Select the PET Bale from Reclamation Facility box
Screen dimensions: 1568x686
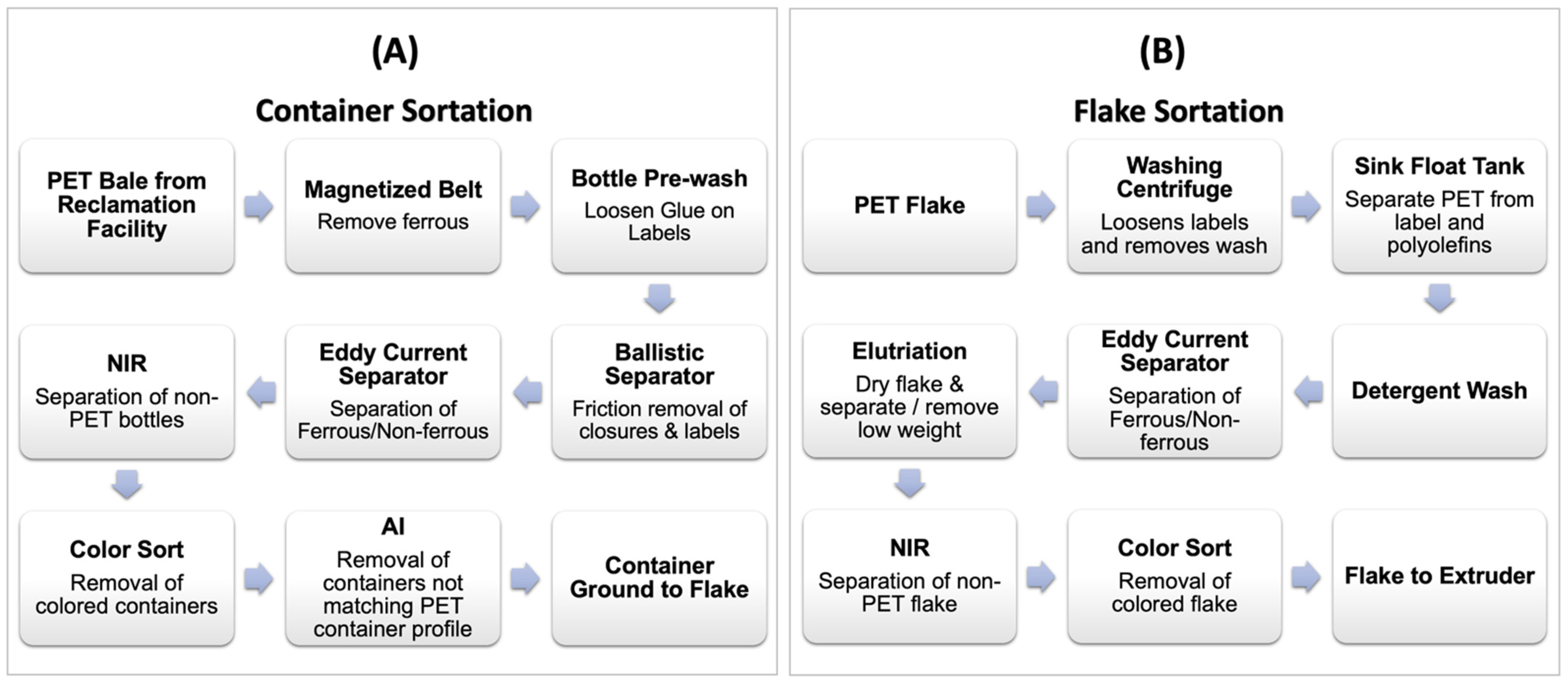[126, 206]
